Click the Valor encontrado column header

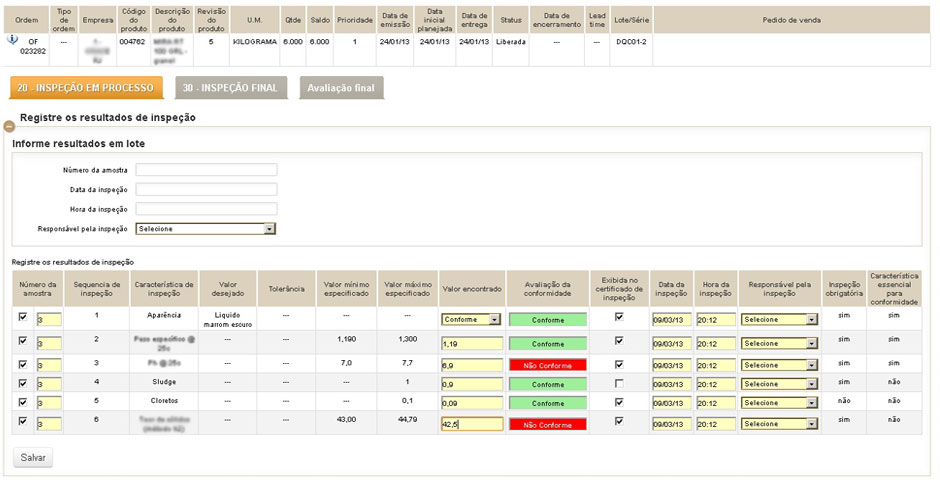472,289
